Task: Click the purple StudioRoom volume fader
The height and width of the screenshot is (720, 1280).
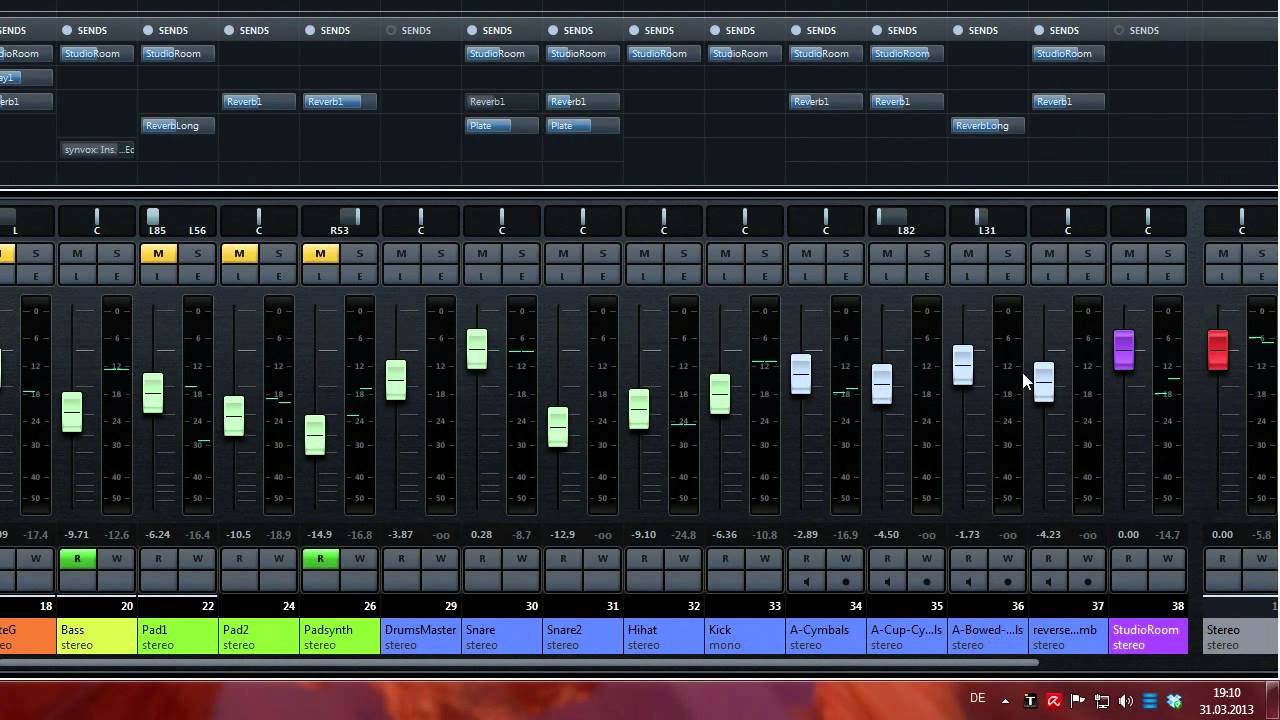Action: [x=1124, y=350]
